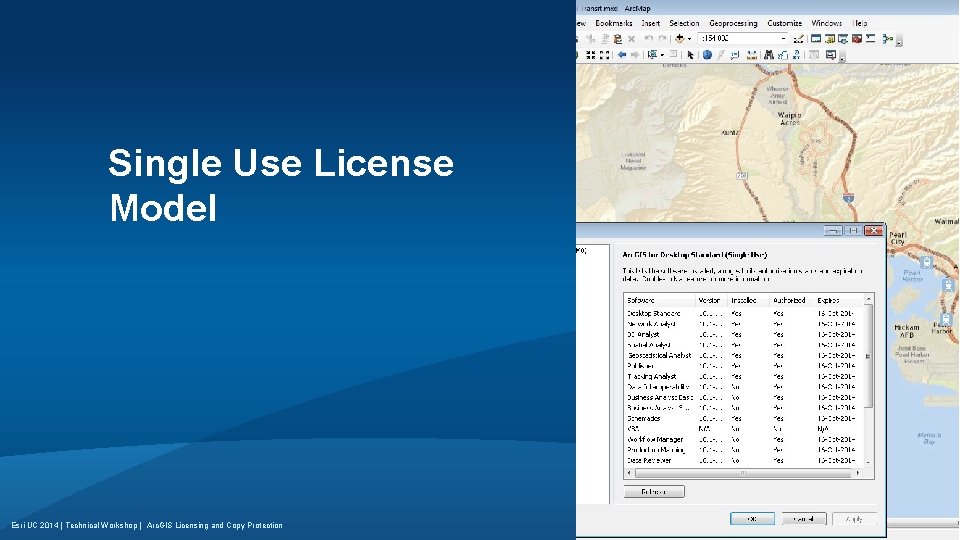Click the Hyperlink lightning bolt icon
Image resolution: width=960 pixels, height=540 pixels.
pyautogui.click(x=721, y=55)
